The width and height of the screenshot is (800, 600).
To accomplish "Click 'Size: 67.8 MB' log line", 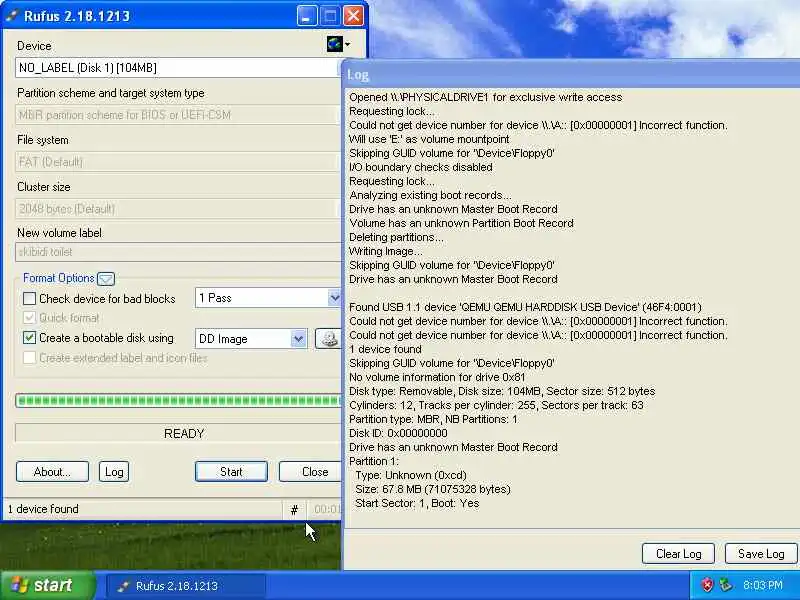I will pos(433,489).
